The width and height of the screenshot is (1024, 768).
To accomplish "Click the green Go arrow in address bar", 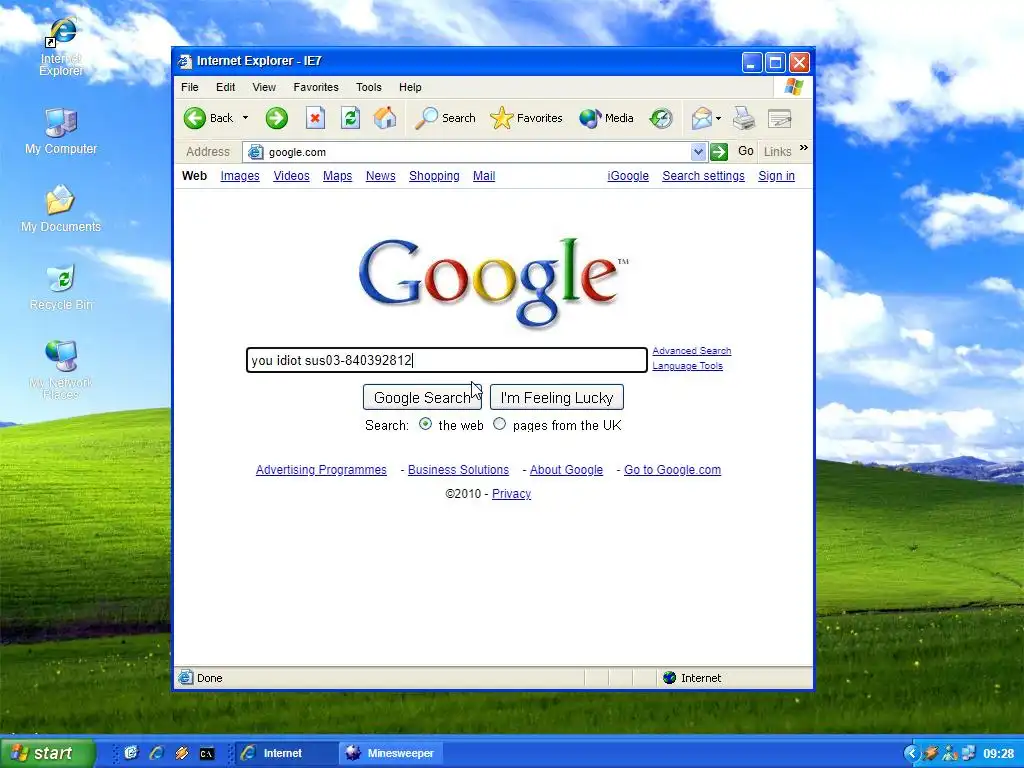I will coord(719,152).
